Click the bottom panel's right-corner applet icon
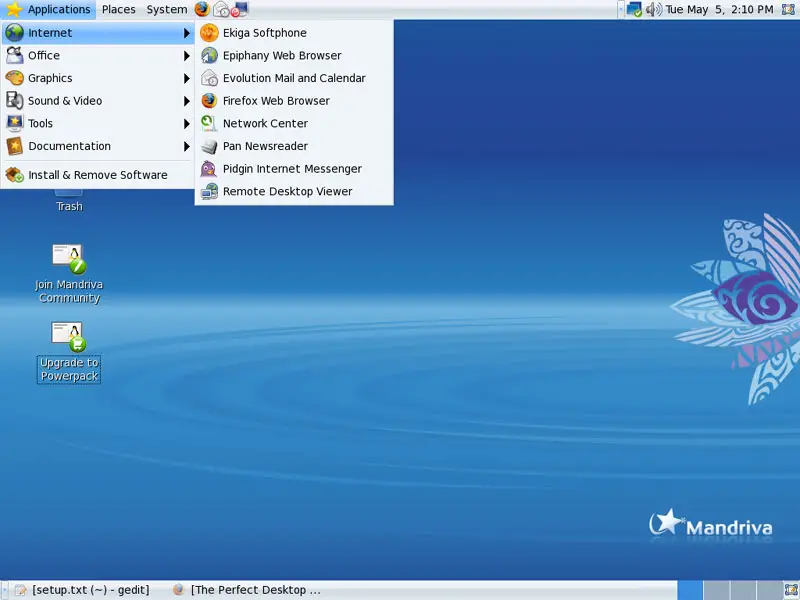This screenshot has height=600, width=800. point(790,590)
